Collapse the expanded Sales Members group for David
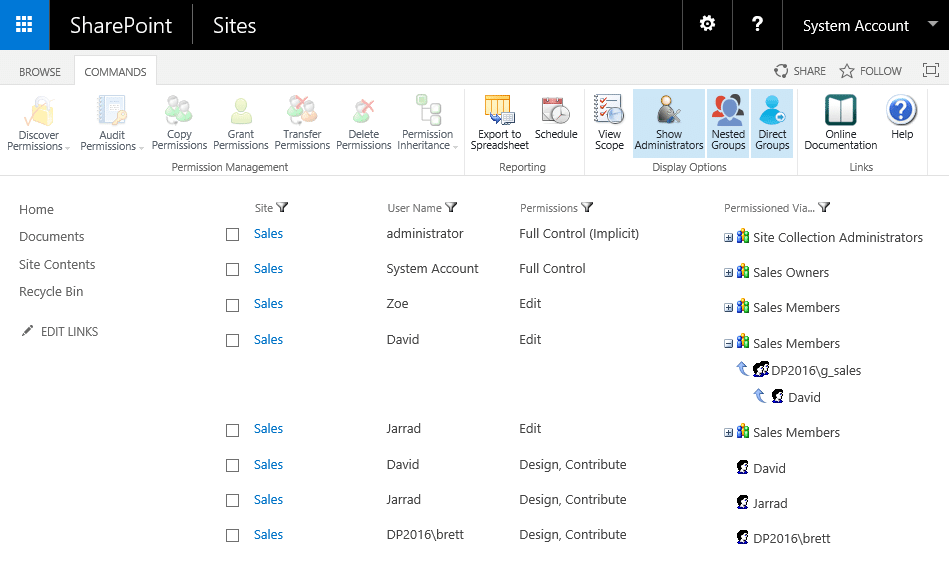 coord(729,344)
